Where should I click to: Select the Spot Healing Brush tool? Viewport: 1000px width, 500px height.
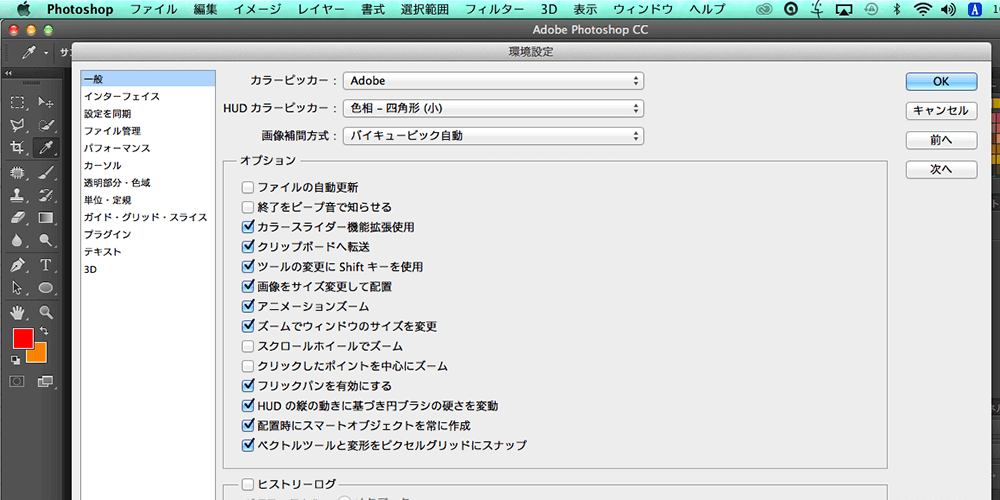click(18, 172)
